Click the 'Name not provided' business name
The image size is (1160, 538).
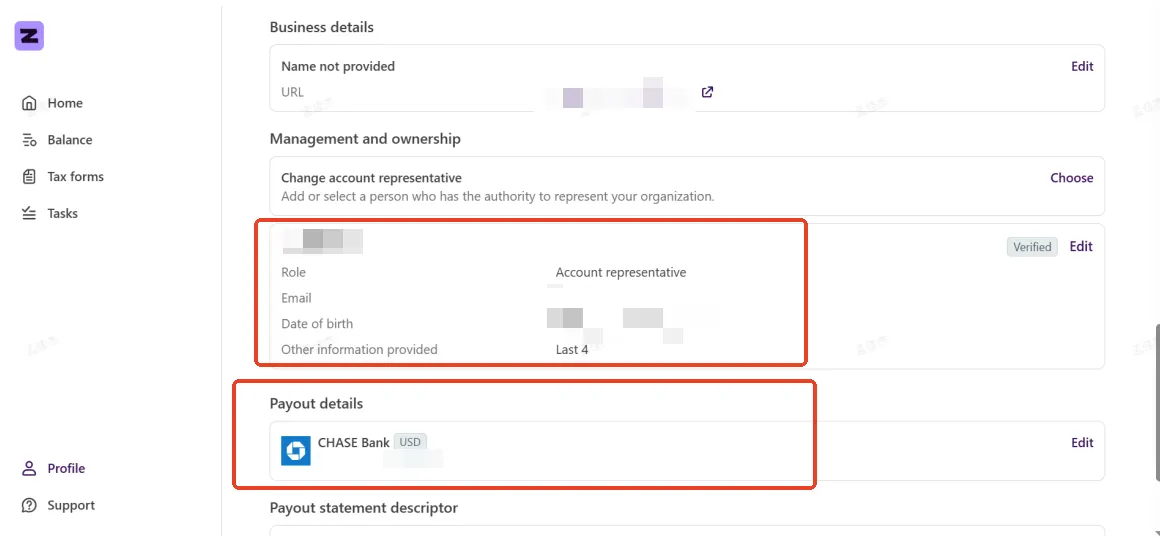[338, 67]
